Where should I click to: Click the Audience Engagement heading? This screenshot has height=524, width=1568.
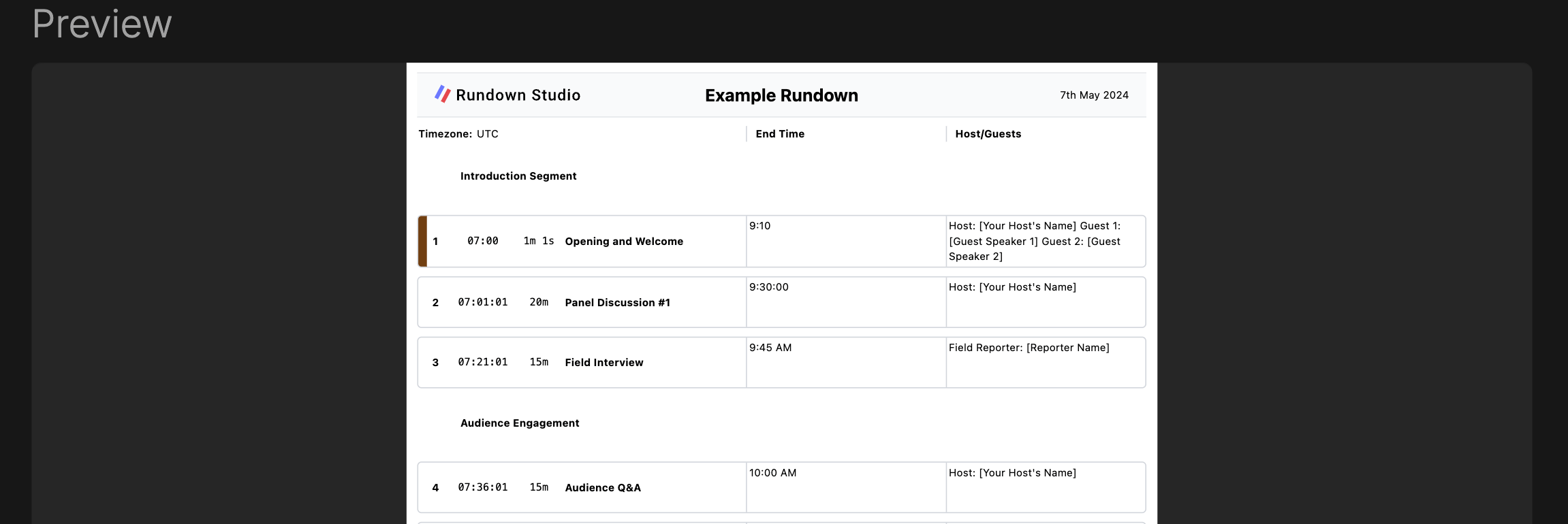click(520, 423)
